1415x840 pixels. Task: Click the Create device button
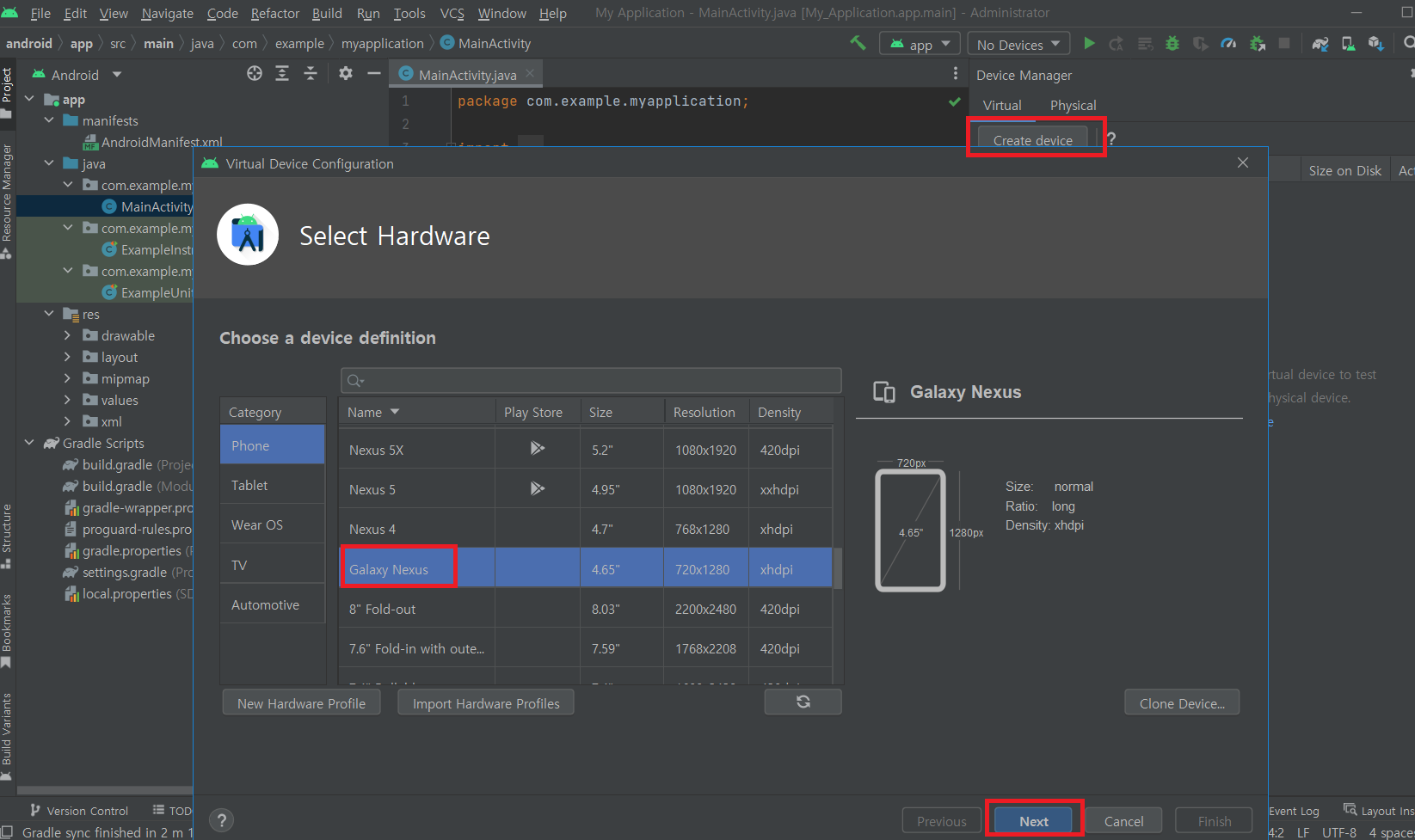pyautogui.click(x=1032, y=140)
